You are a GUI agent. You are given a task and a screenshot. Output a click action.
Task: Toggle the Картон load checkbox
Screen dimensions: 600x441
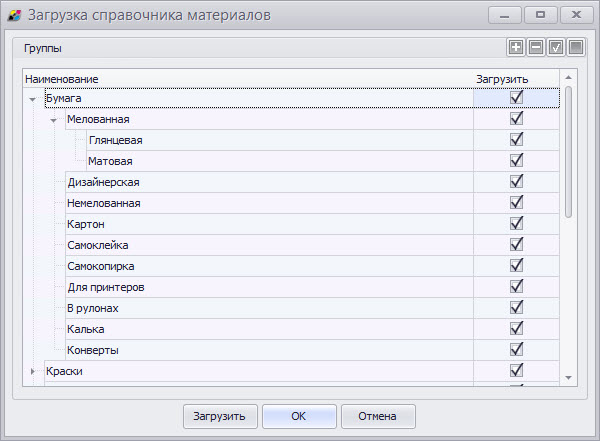pos(516,224)
